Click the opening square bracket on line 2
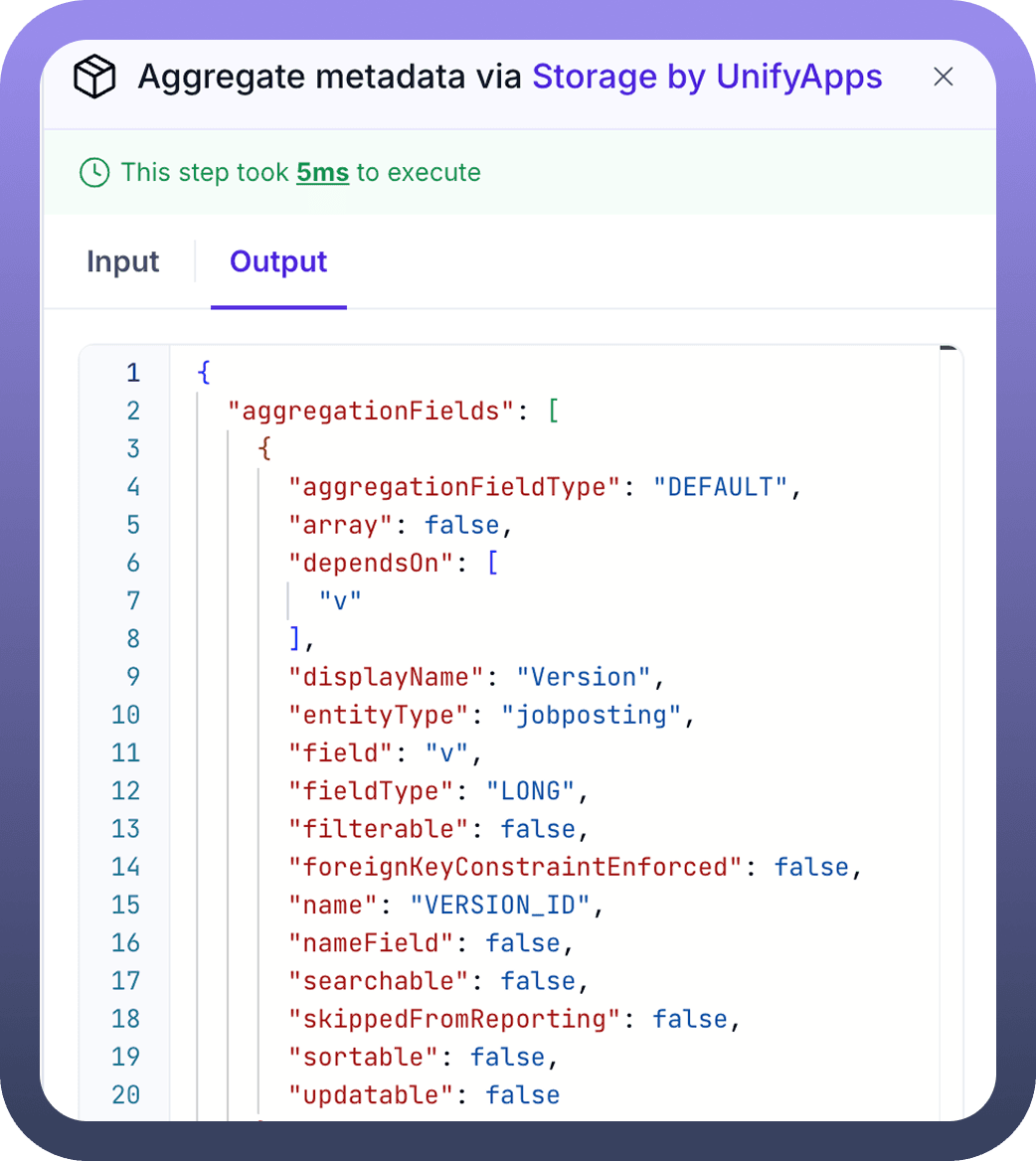The height and width of the screenshot is (1161, 1036). pos(554,411)
